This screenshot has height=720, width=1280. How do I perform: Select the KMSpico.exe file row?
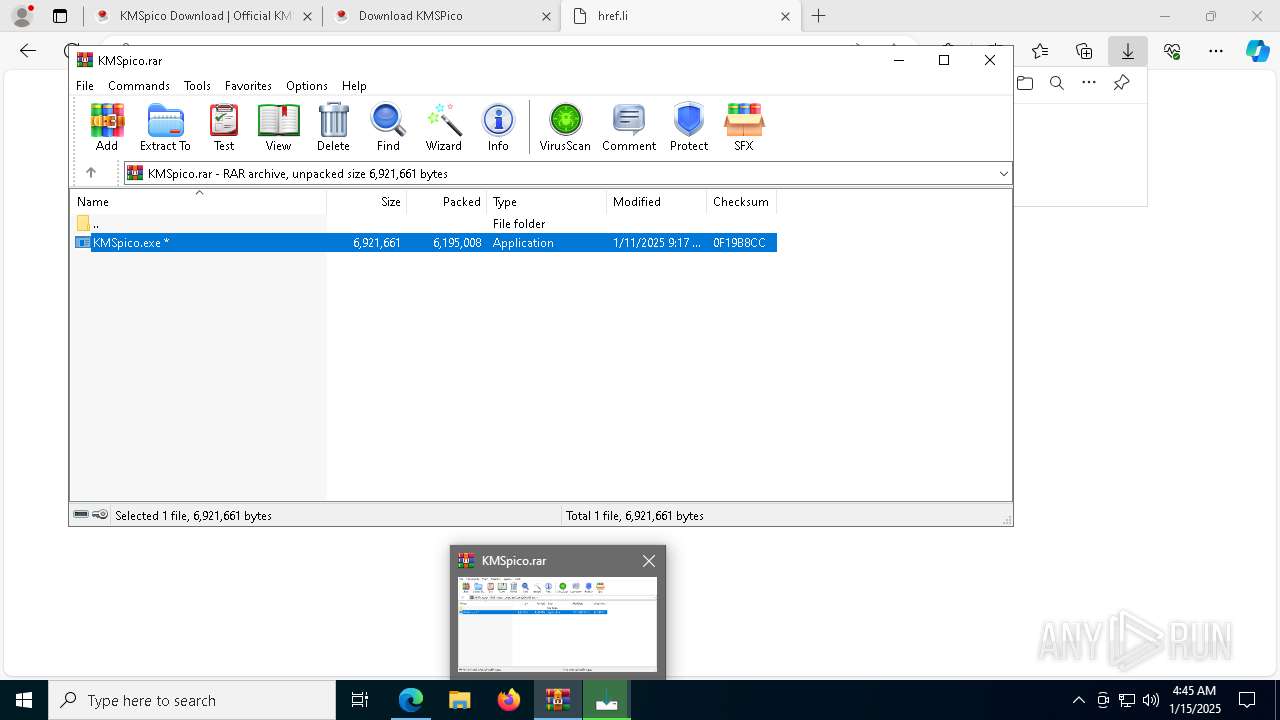(x=424, y=243)
